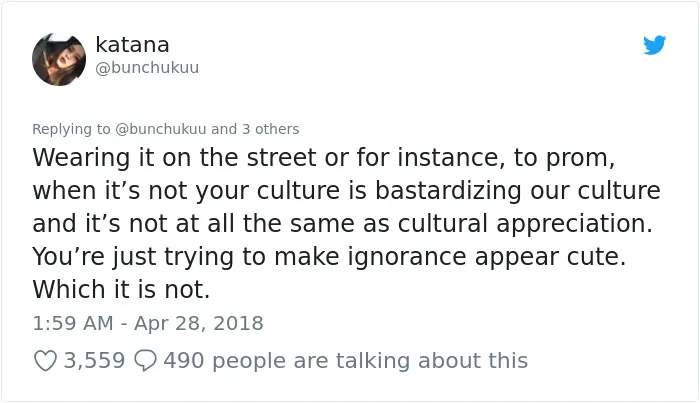This screenshot has height=403, width=700.
Task: Click the word 'prom,' in the tweet
Action: 580,158
